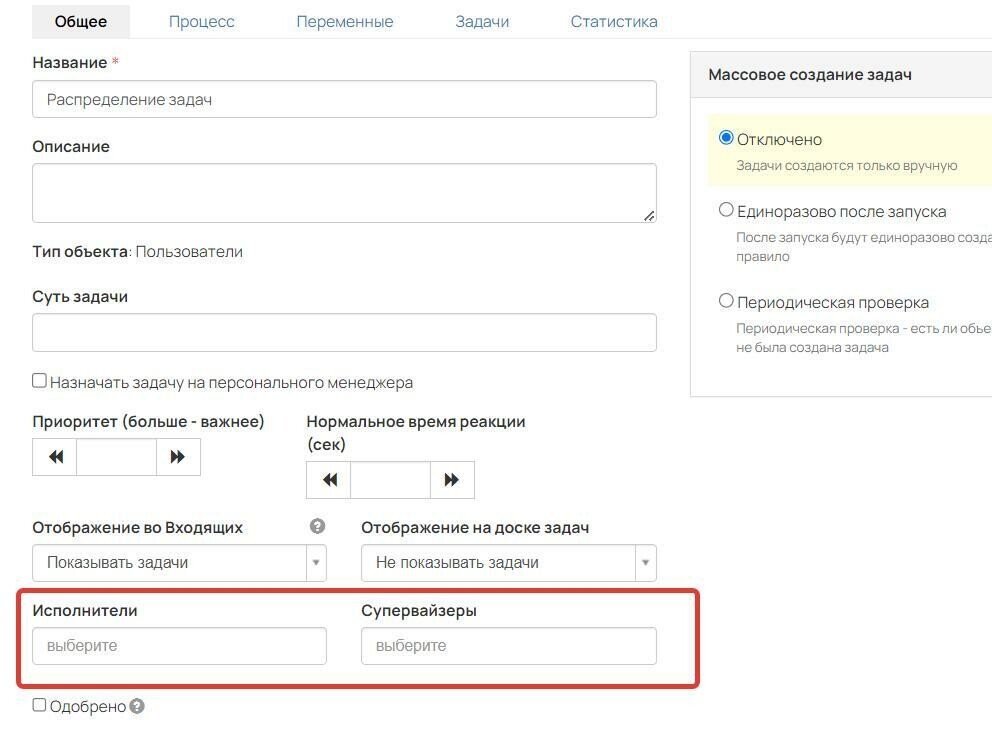992x731 pixels.
Task: Focus the Суть задачи input
Action: (x=344, y=333)
